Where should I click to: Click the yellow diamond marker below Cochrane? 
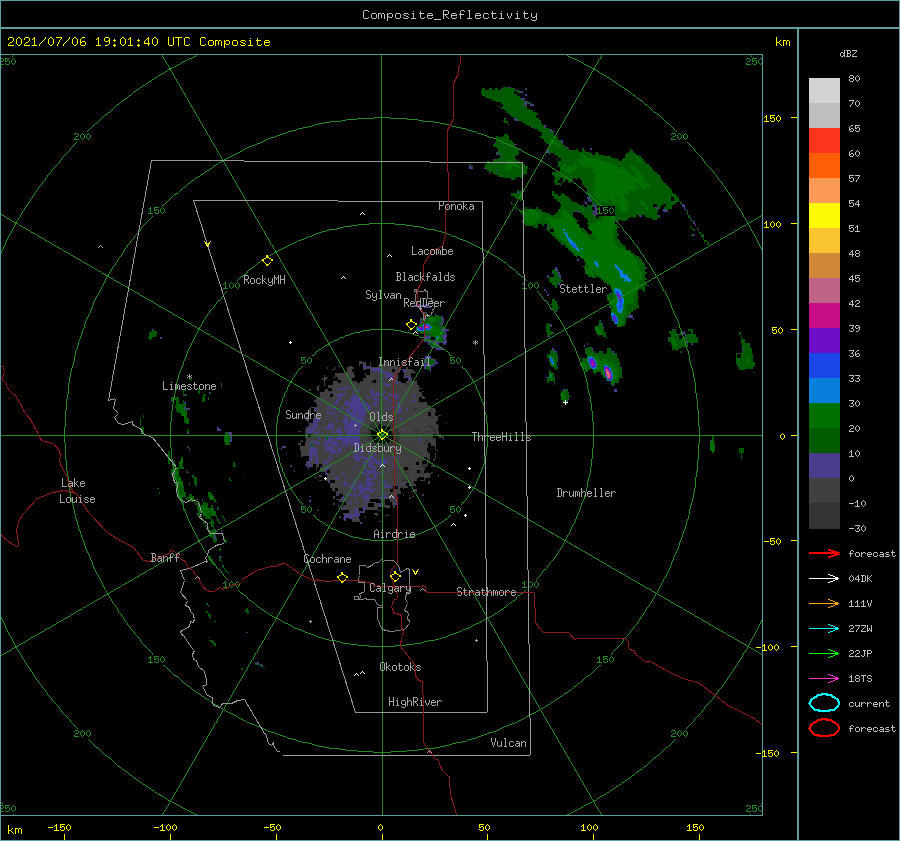coord(343,577)
